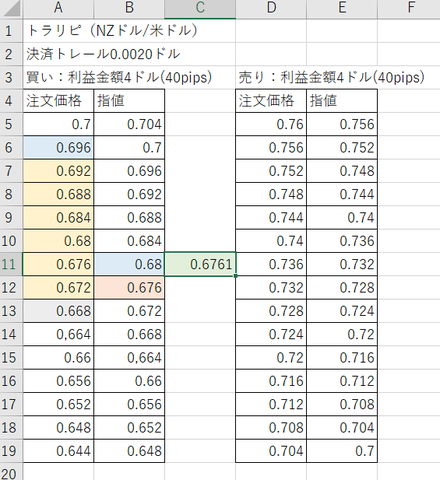Select cell E7 with value 0.748
The height and width of the screenshot is (480, 440).
[342, 171]
